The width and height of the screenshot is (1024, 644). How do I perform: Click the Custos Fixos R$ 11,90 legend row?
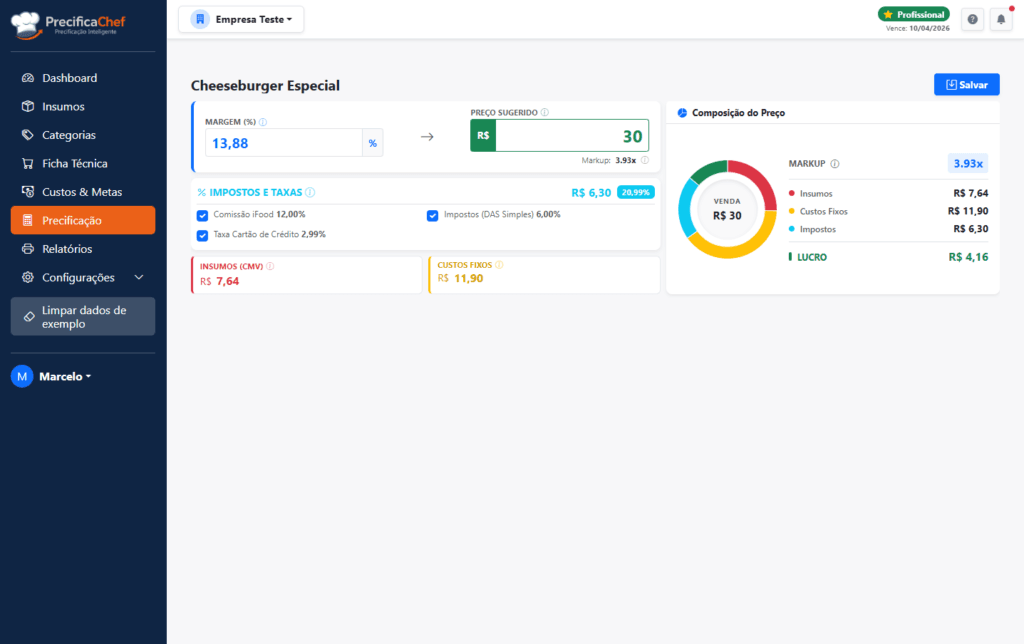tap(888, 211)
